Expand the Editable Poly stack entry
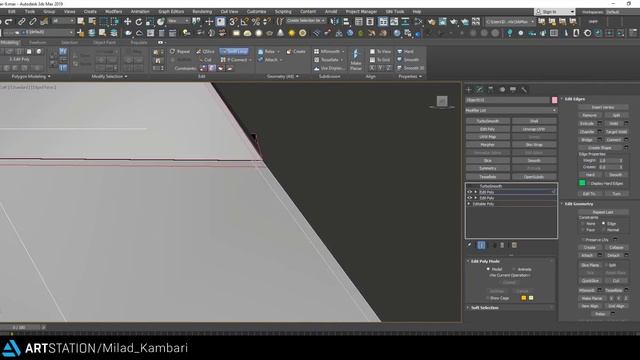The height and width of the screenshot is (360, 640). [x=469, y=204]
